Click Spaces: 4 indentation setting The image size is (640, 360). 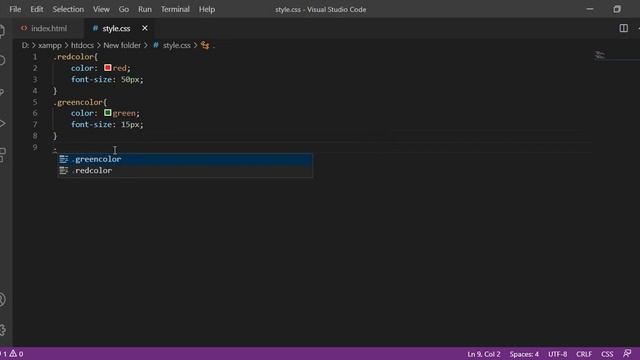[524, 354]
